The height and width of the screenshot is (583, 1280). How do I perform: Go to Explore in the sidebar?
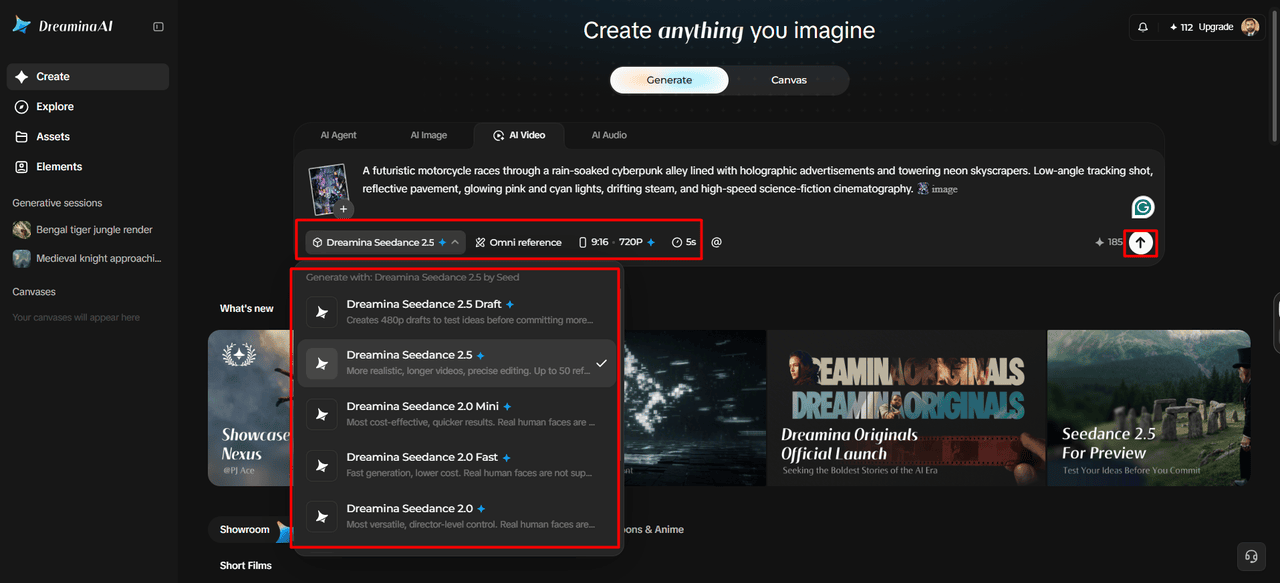(88, 107)
